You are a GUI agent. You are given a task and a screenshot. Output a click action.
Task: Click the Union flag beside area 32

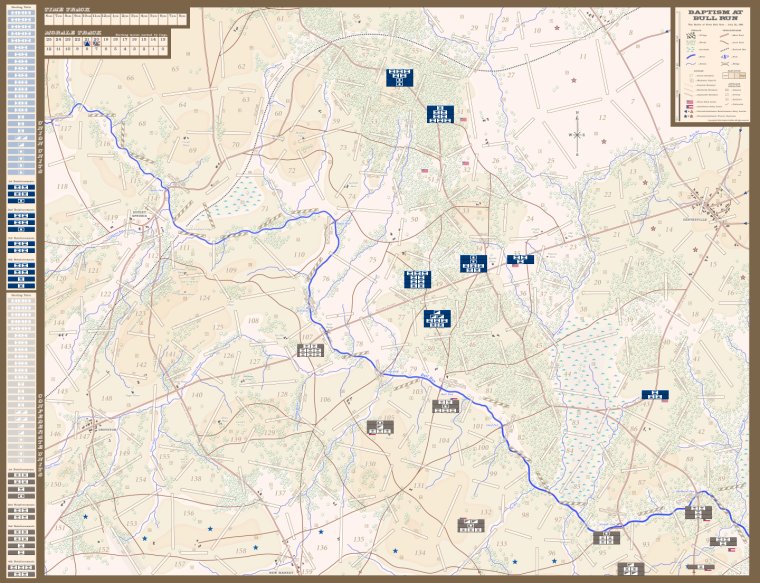tap(465, 163)
